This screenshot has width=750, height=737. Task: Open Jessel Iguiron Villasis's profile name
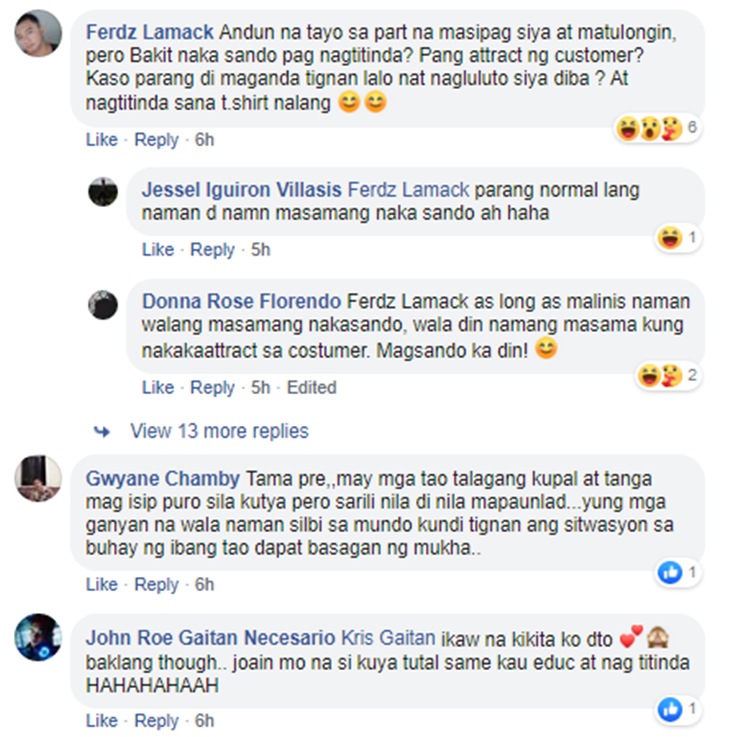(242, 190)
